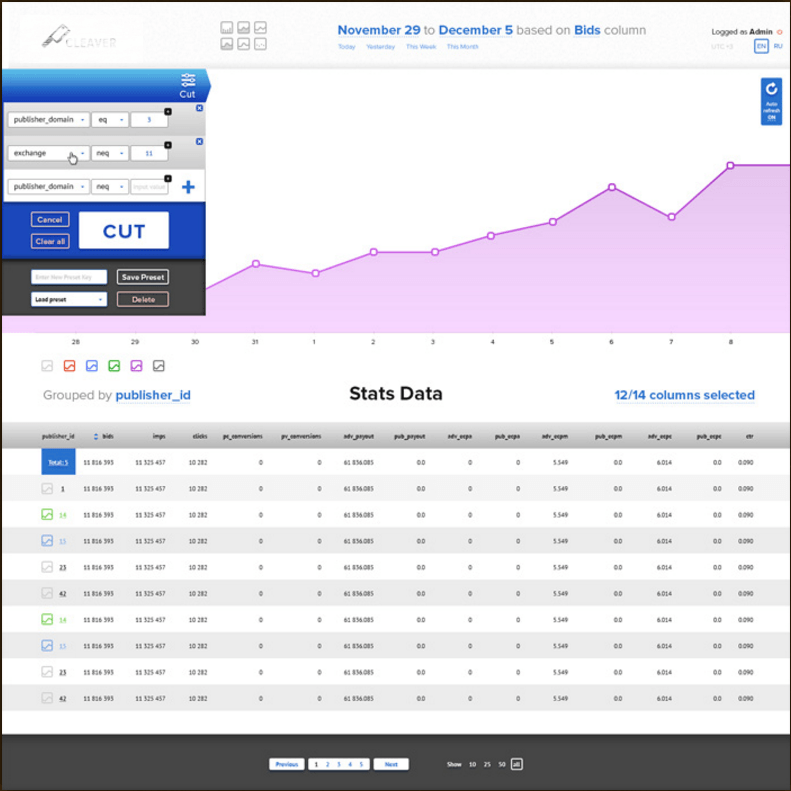The height and width of the screenshot is (791, 791).
Task: Select the purple chart series icon
Action: point(136,366)
